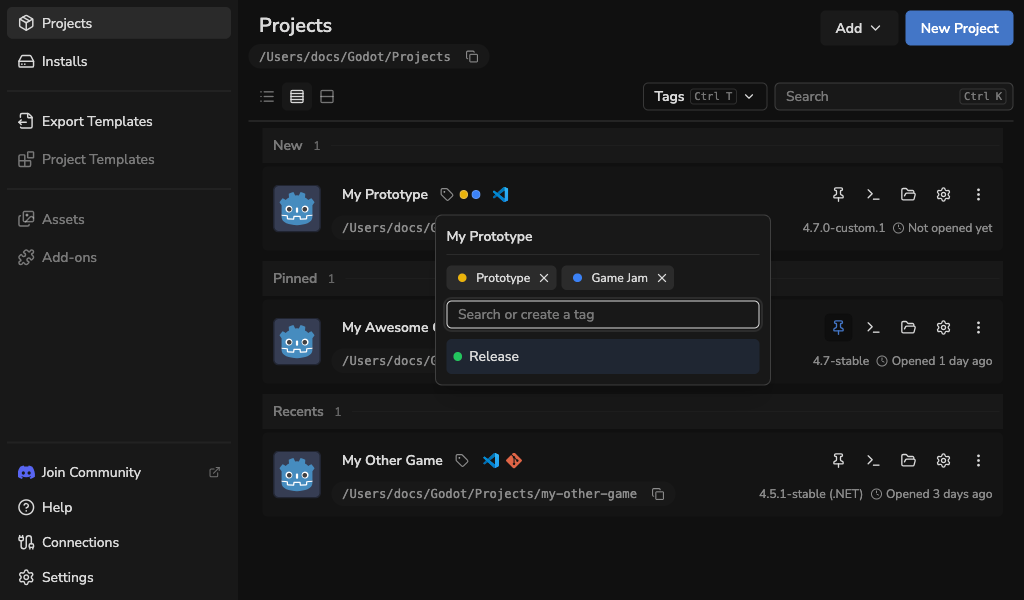
Task: Click the 4.7.0-custom.1 version label
Action: pyautogui.click(x=844, y=229)
